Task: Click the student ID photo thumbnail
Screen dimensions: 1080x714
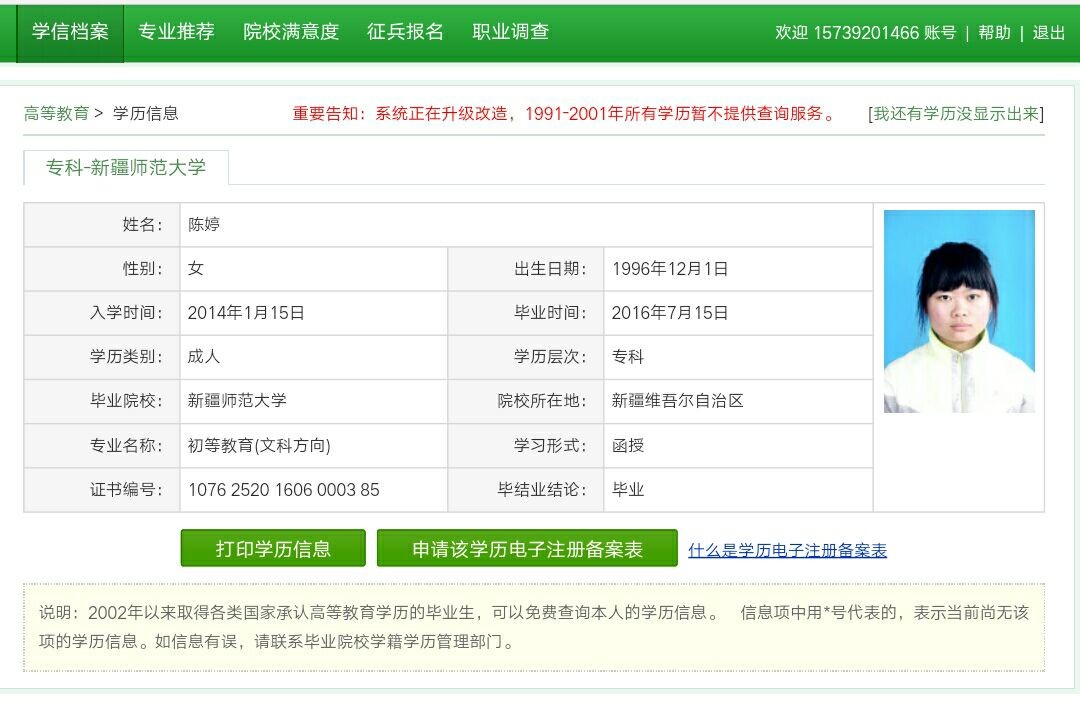Action: coord(959,311)
